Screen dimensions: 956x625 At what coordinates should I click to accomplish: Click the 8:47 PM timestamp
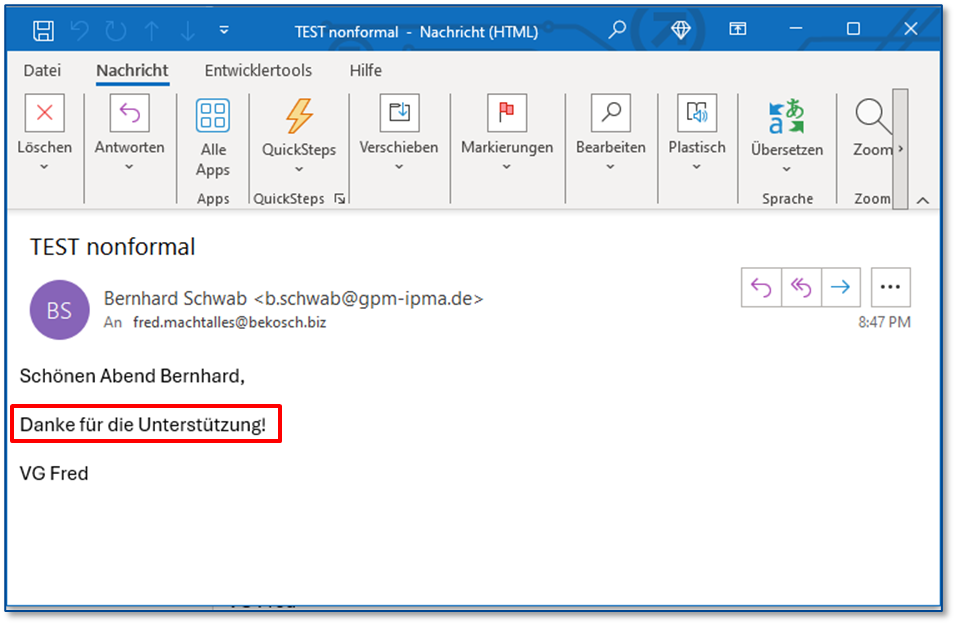click(884, 323)
